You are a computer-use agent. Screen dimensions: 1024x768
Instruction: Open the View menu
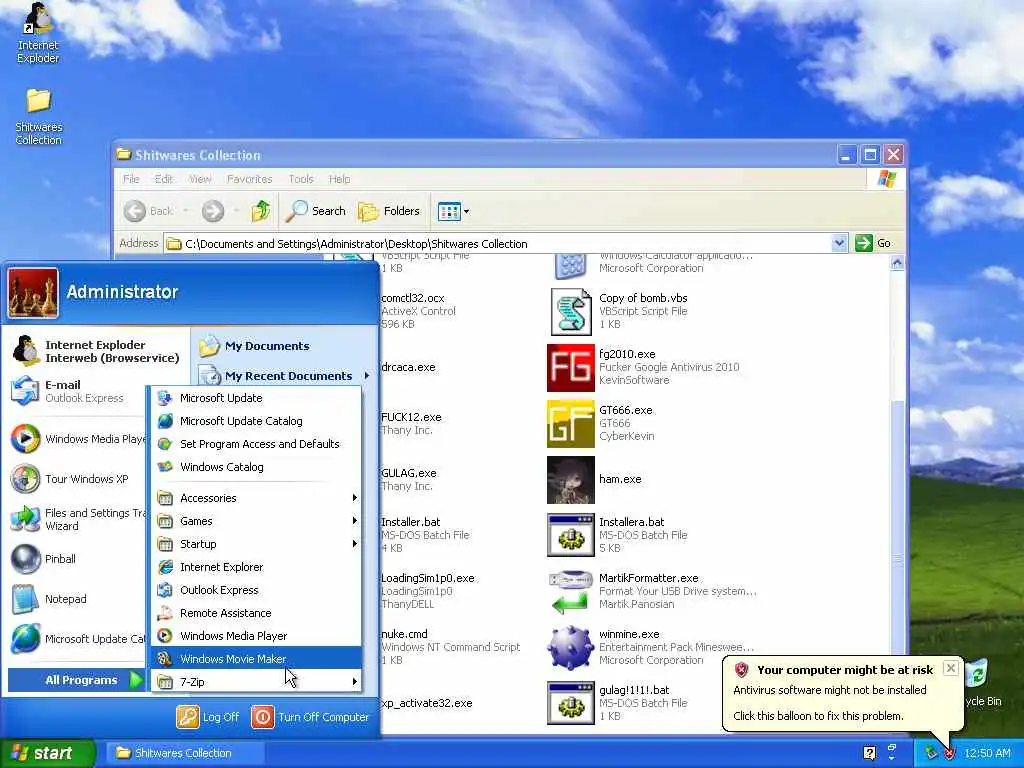point(200,179)
